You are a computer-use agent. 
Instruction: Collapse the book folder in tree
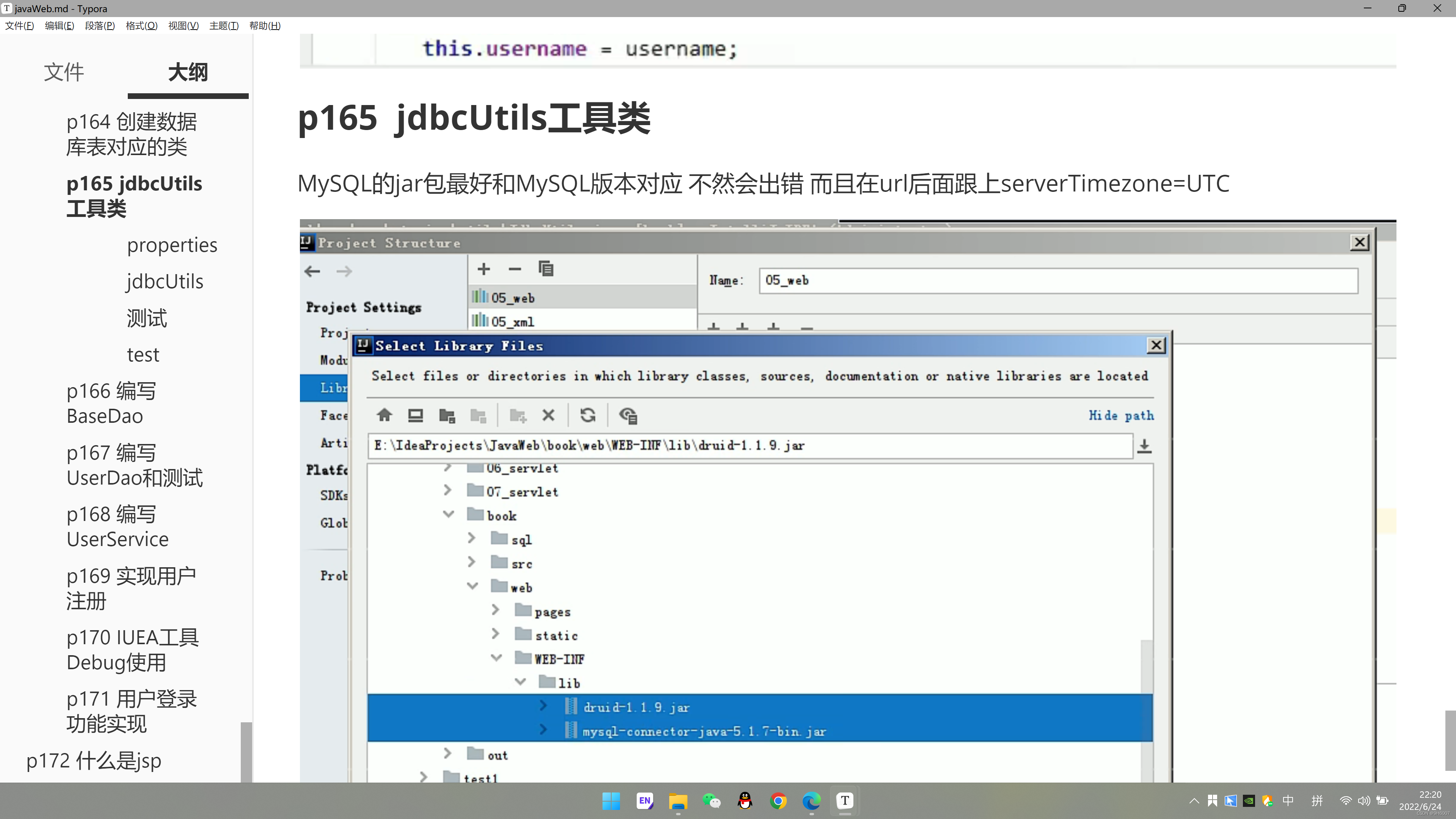pos(448,515)
